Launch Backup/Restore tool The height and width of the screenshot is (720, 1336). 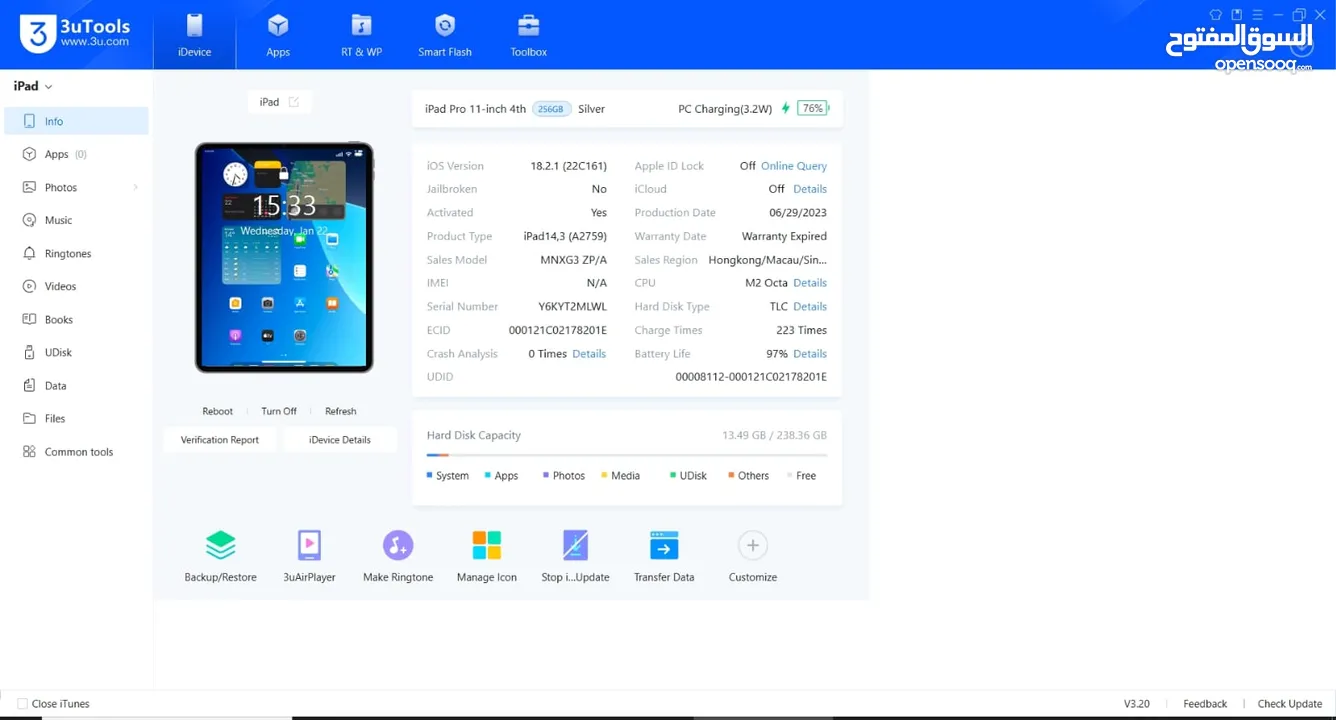(220, 556)
